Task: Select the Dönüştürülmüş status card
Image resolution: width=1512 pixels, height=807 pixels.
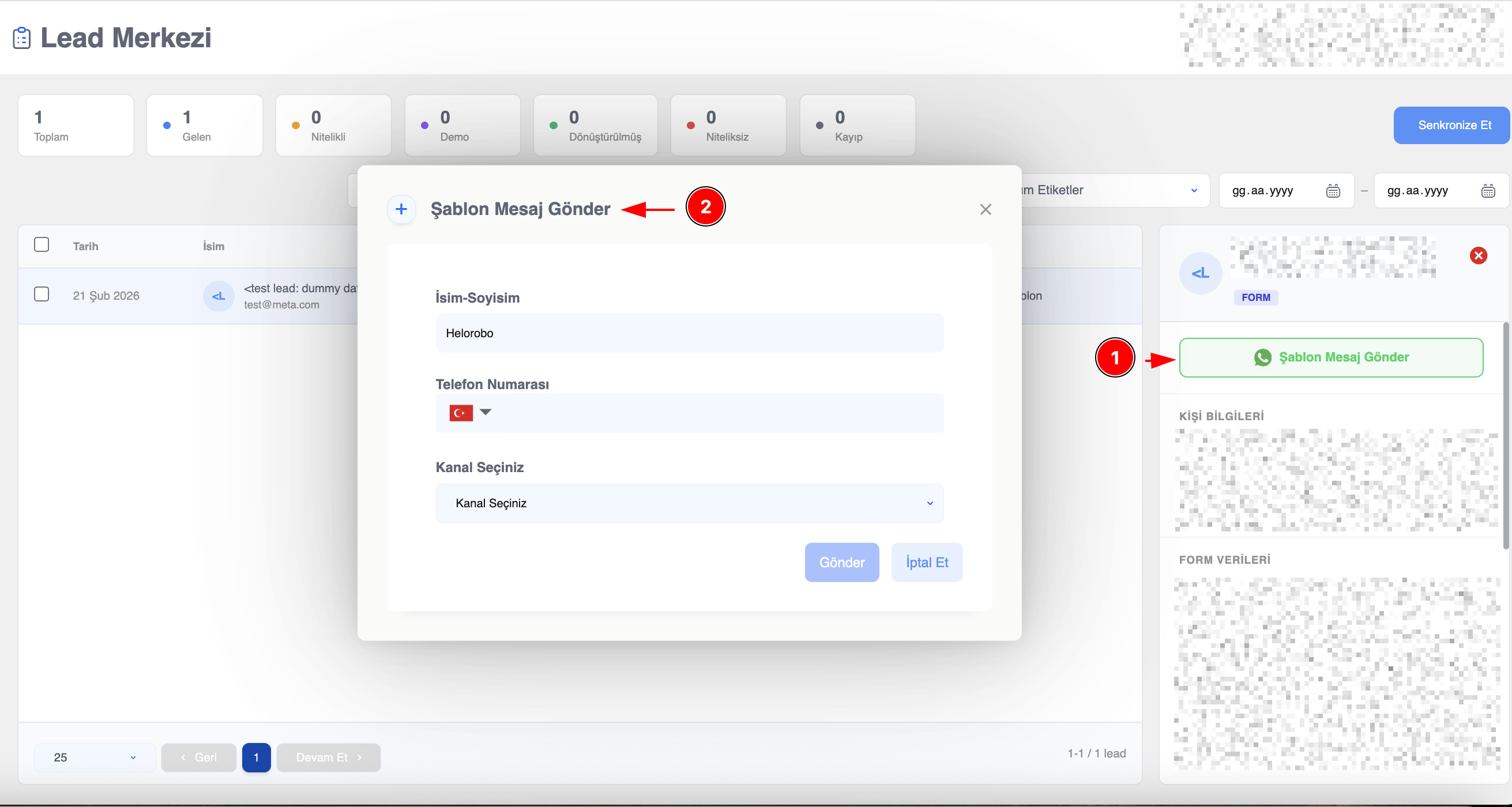Action: coord(595,126)
